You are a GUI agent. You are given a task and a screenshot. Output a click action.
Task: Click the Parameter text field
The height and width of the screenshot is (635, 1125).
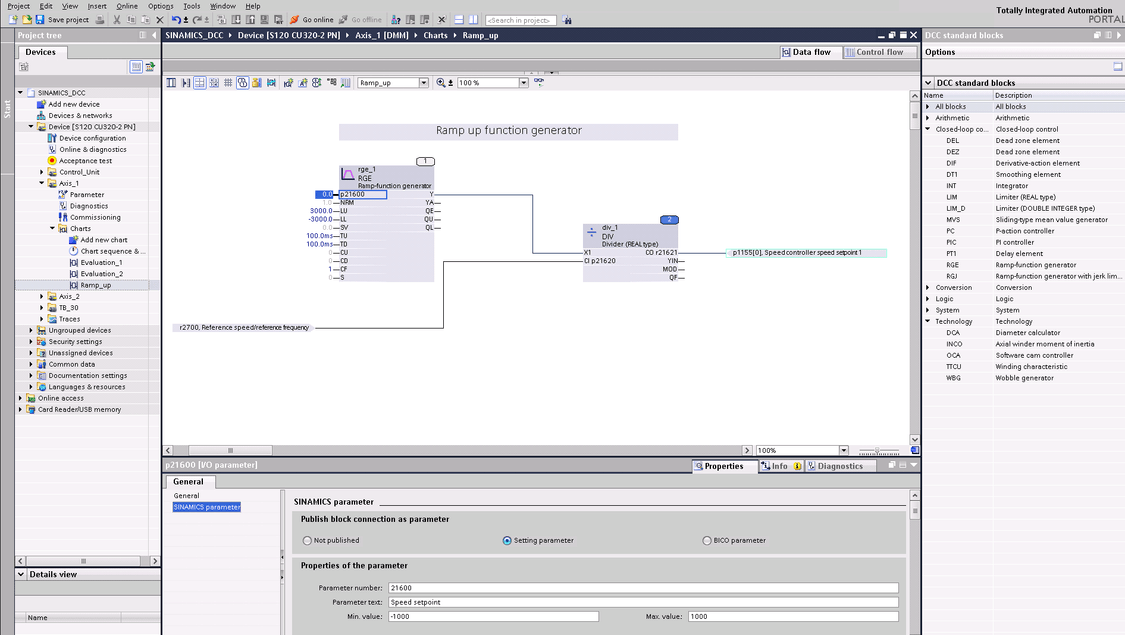click(643, 602)
